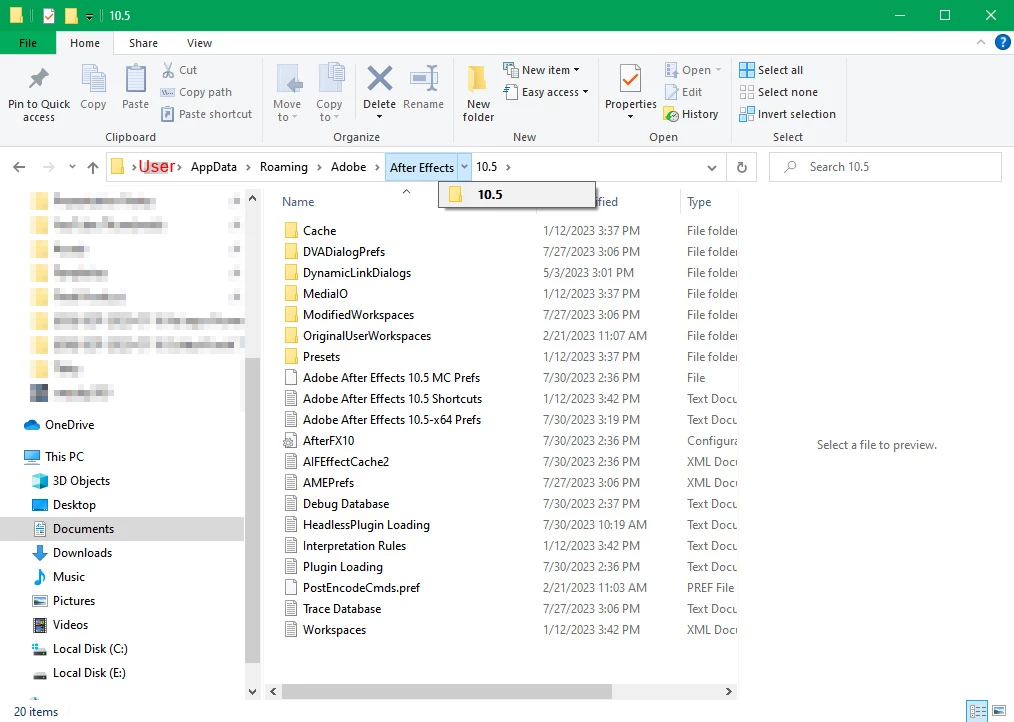This screenshot has width=1014, height=722.
Task: Click the Move to icon
Action: (288, 80)
